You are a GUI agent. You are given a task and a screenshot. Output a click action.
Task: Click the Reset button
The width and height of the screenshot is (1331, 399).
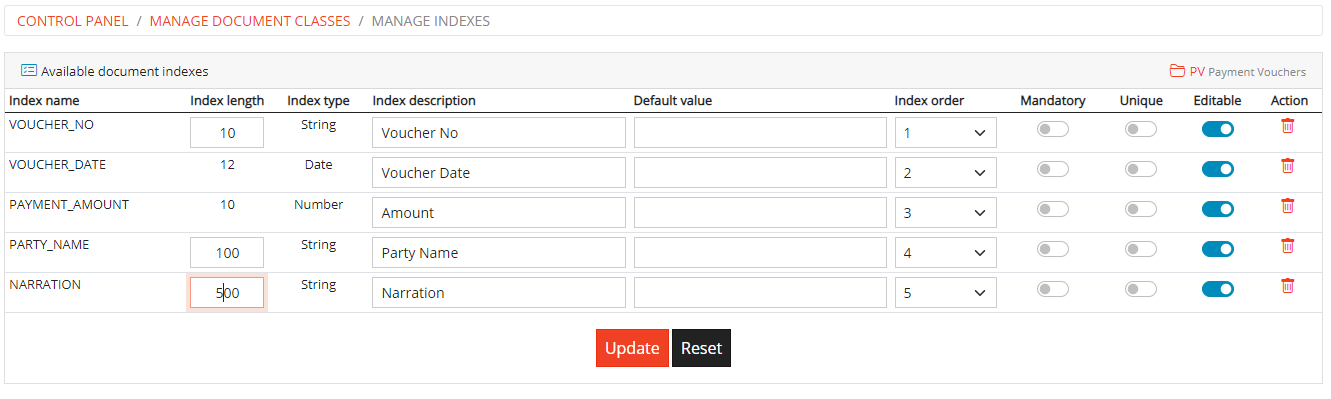[x=701, y=348]
